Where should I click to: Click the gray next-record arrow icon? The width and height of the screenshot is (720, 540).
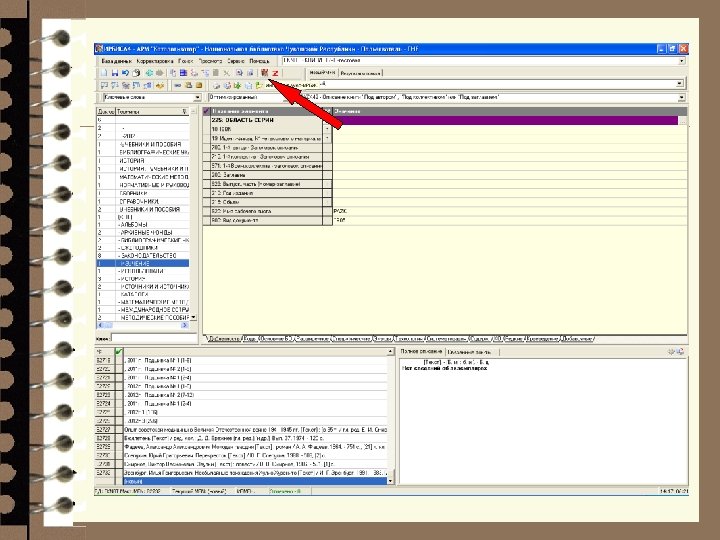click(x=159, y=73)
